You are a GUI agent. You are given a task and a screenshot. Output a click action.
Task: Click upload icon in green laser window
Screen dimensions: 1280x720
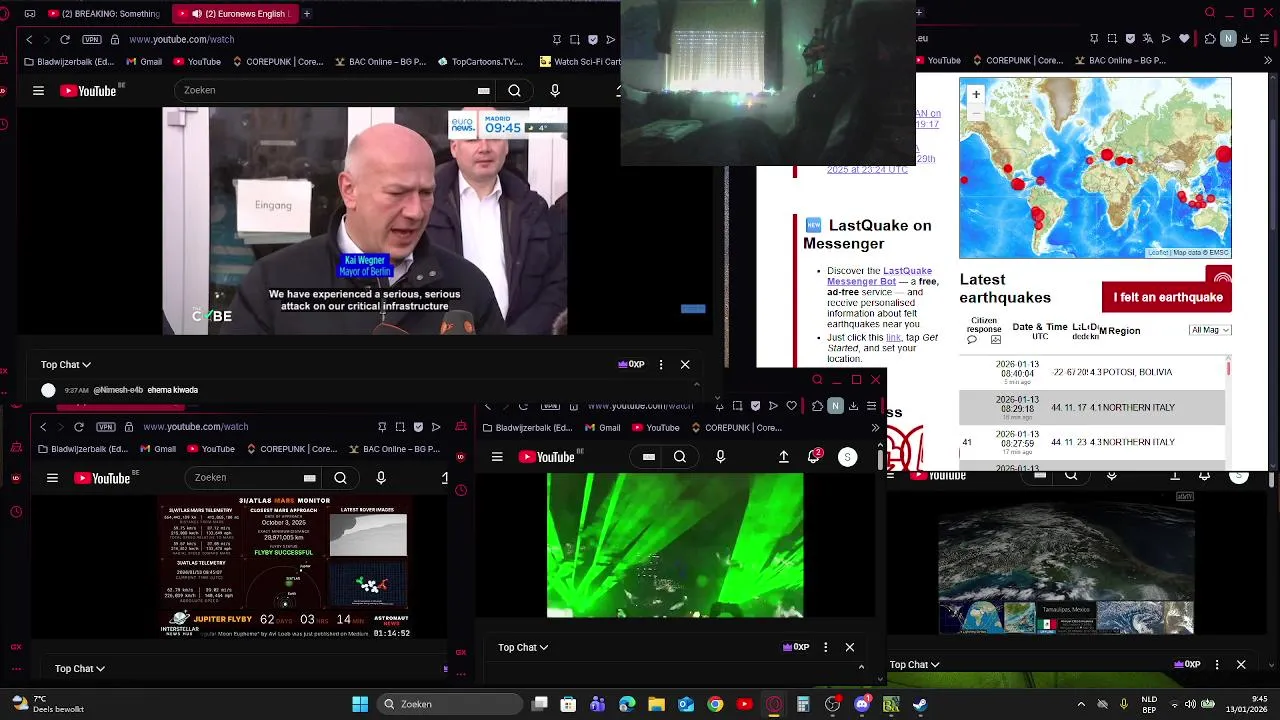(x=784, y=457)
